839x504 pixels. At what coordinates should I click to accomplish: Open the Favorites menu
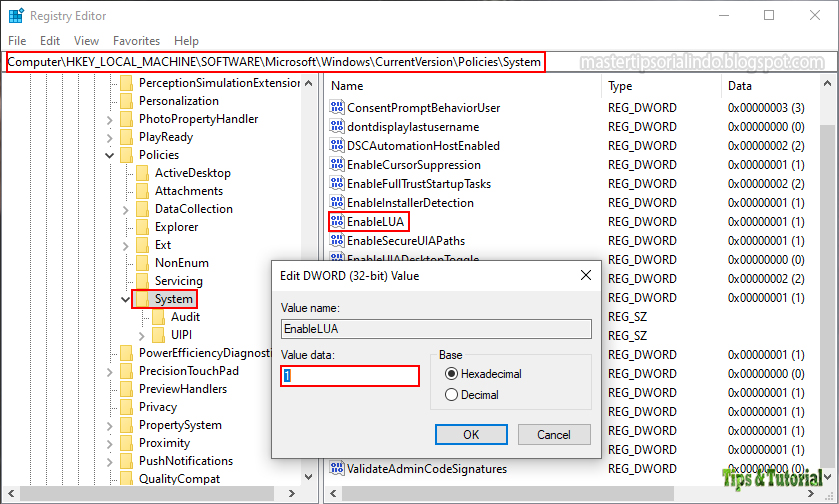coord(136,41)
